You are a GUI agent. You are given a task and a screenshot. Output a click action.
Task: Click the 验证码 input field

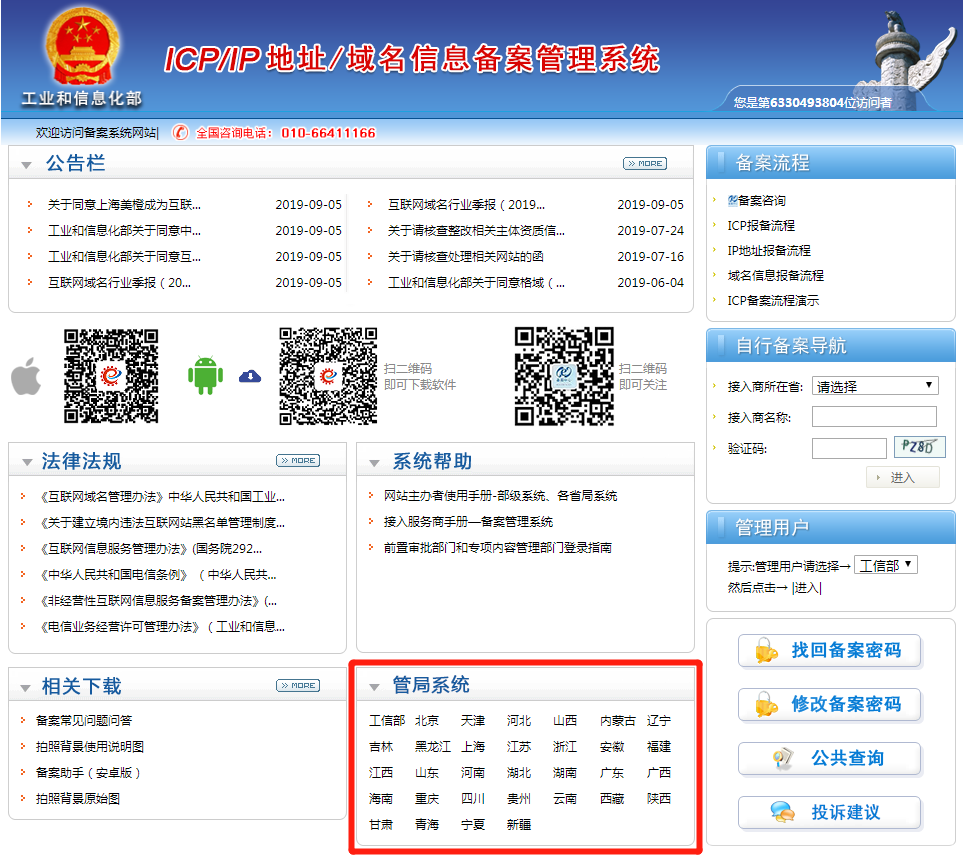click(849, 449)
